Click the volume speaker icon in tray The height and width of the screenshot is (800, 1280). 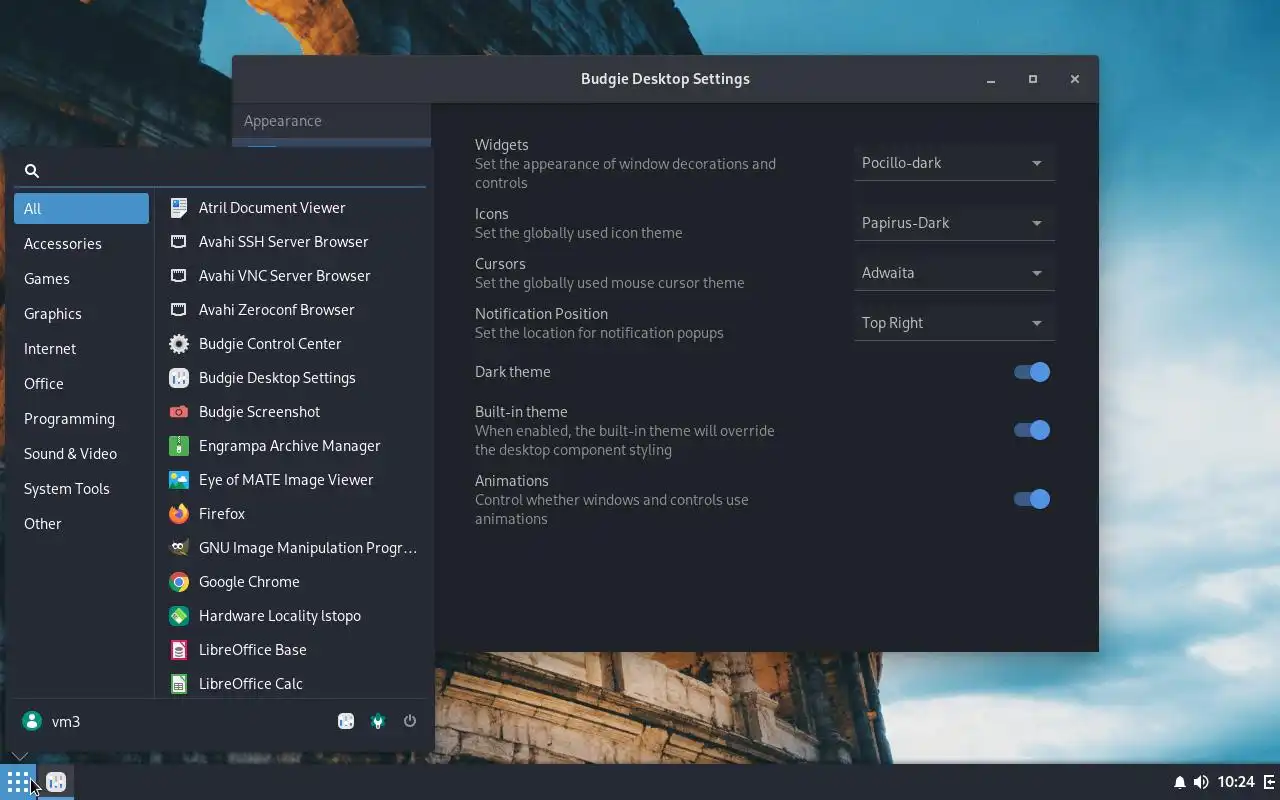tap(1201, 782)
